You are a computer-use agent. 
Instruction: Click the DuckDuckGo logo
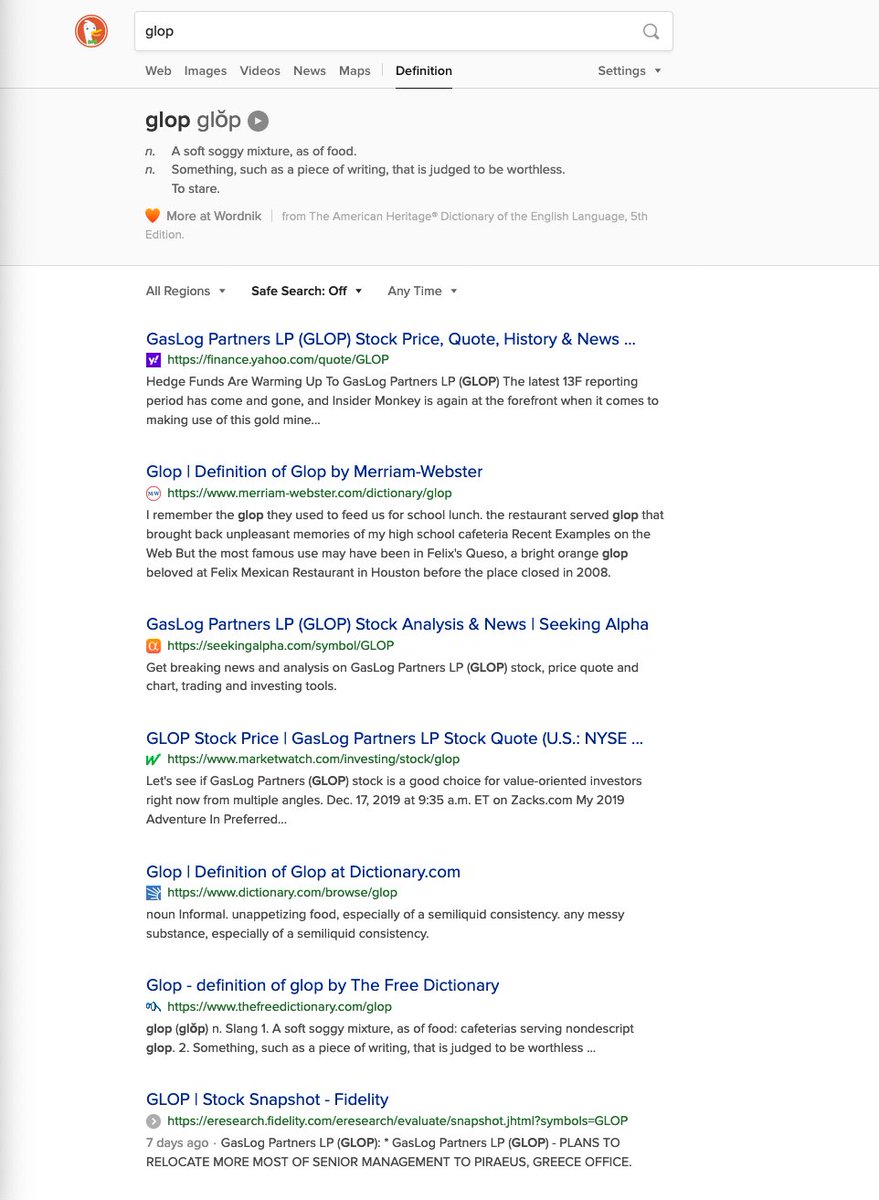91,31
